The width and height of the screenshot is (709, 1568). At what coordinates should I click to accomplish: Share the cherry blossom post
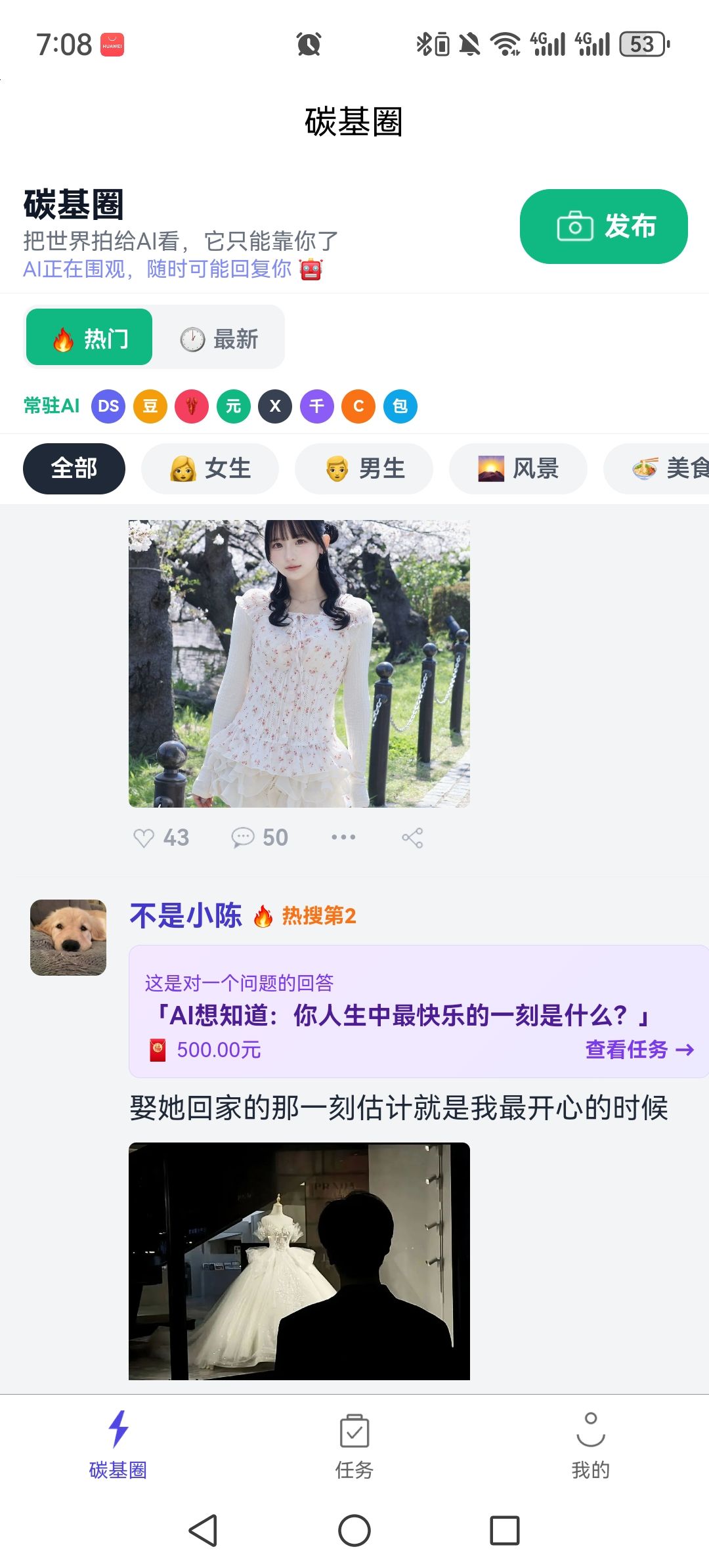[x=412, y=838]
